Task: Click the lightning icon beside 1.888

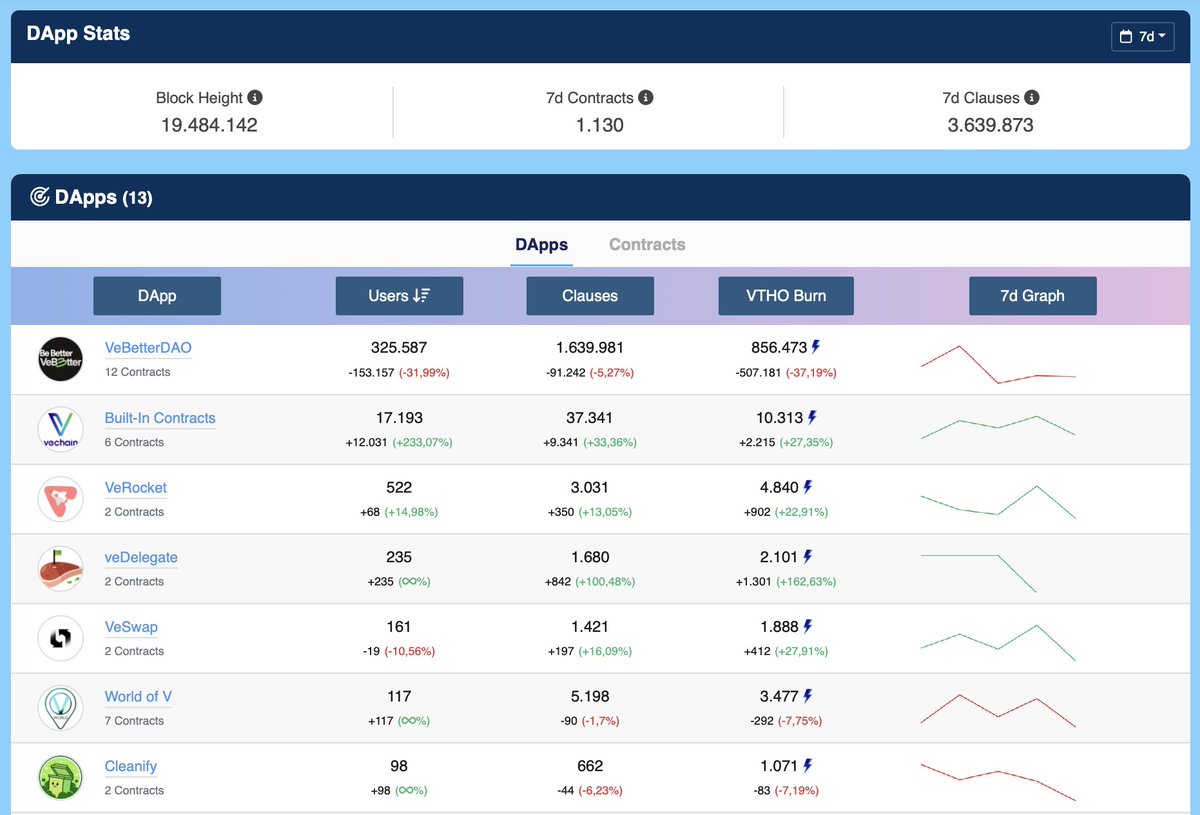Action: [808, 626]
